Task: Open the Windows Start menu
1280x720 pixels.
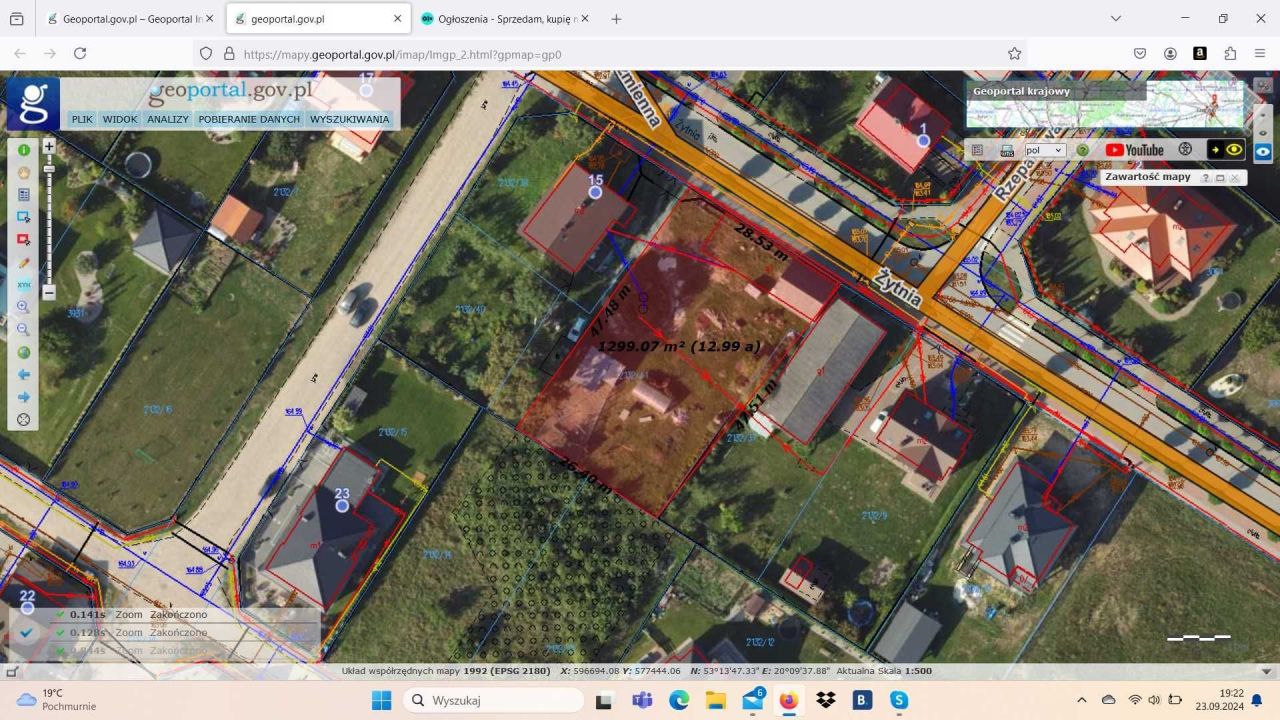Action: coord(382,700)
